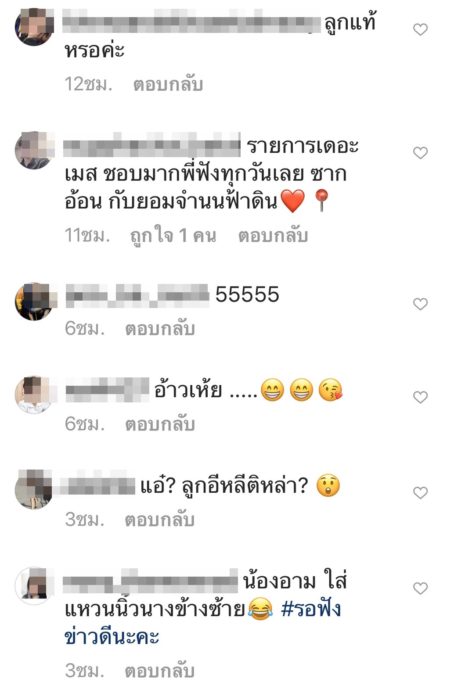This screenshot has height=696, width=454.
Task: Reply to the ลูกอีหลีติหล่า comment
Action: 160,519
